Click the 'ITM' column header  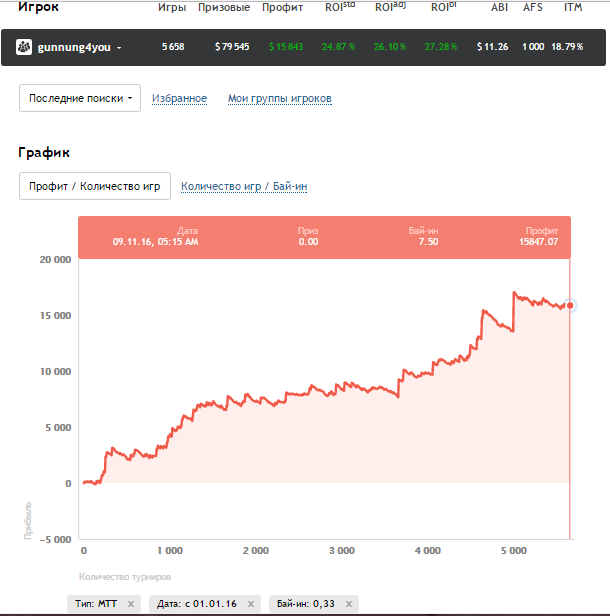[x=573, y=8]
